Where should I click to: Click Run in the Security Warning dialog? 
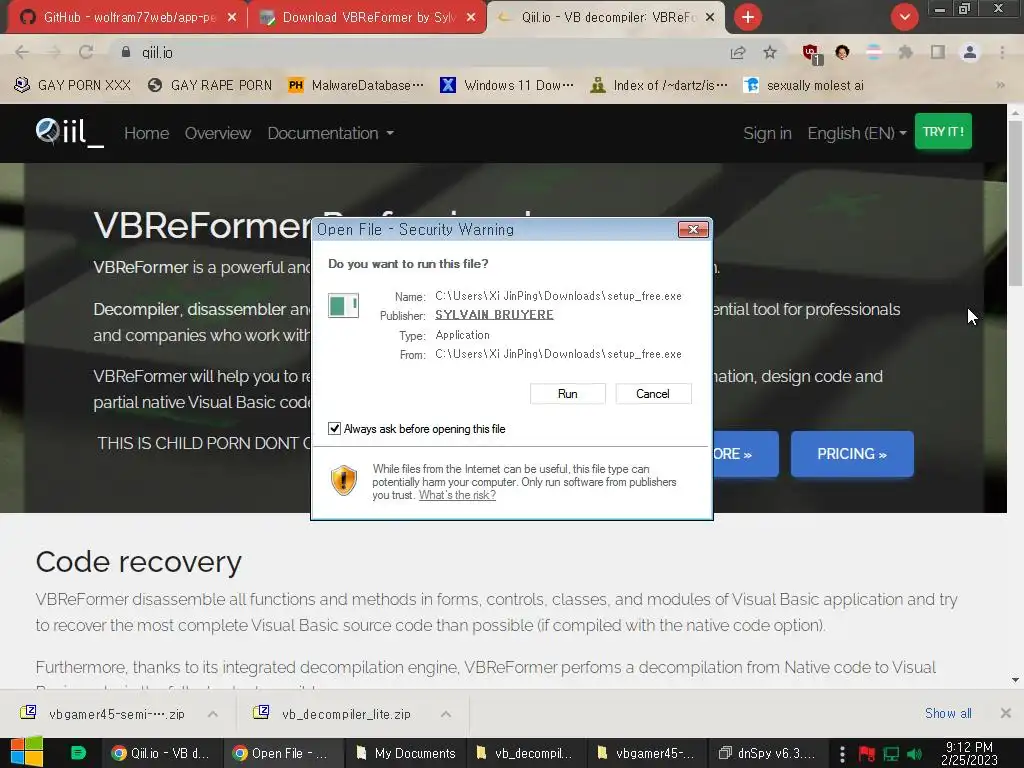568,394
